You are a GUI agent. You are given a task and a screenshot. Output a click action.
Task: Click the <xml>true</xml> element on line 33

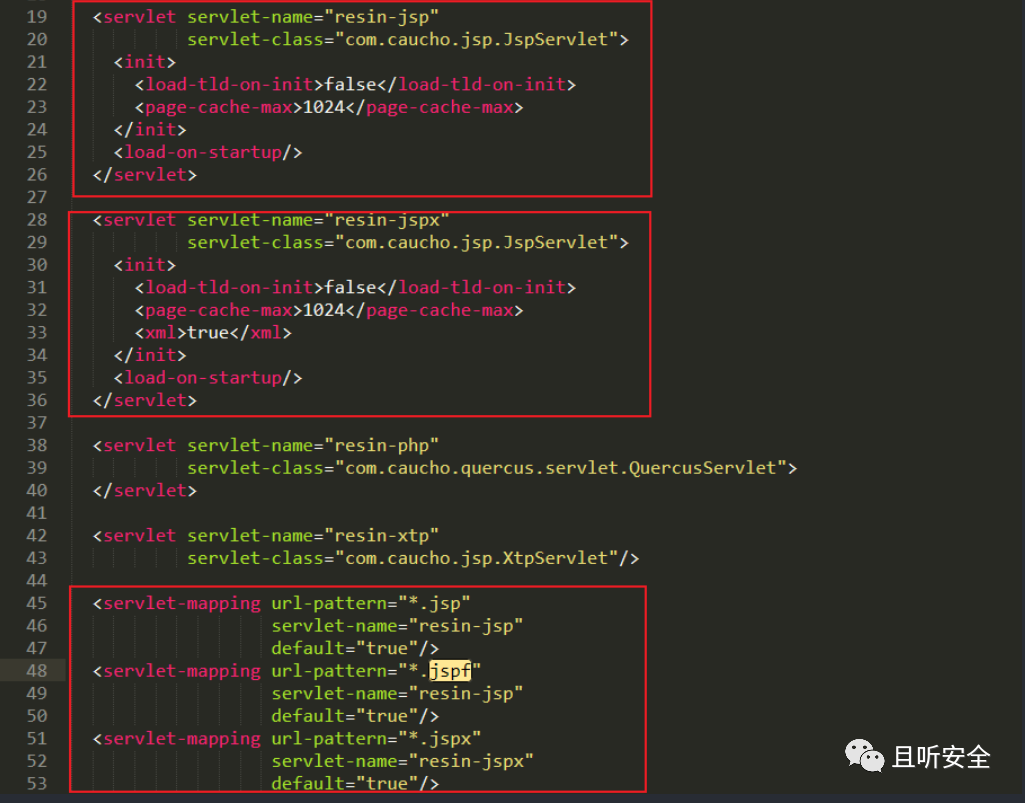(213, 332)
